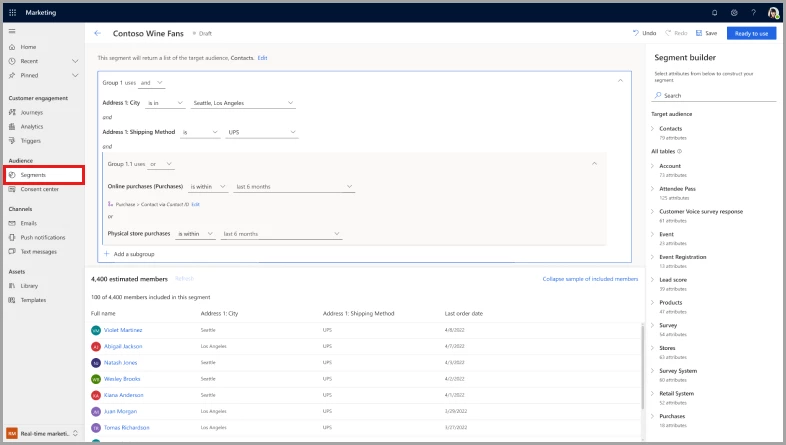The height and width of the screenshot is (445, 786).
Task: Click the Natash Jones avatar icon
Action: point(96,362)
